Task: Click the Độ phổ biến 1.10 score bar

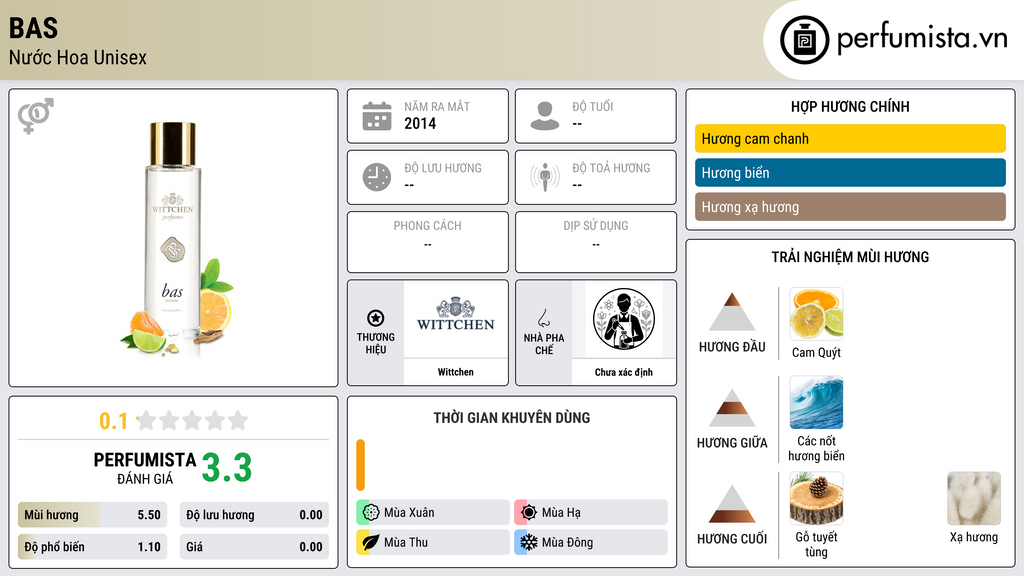Action: pyautogui.click(x=92, y=547)
